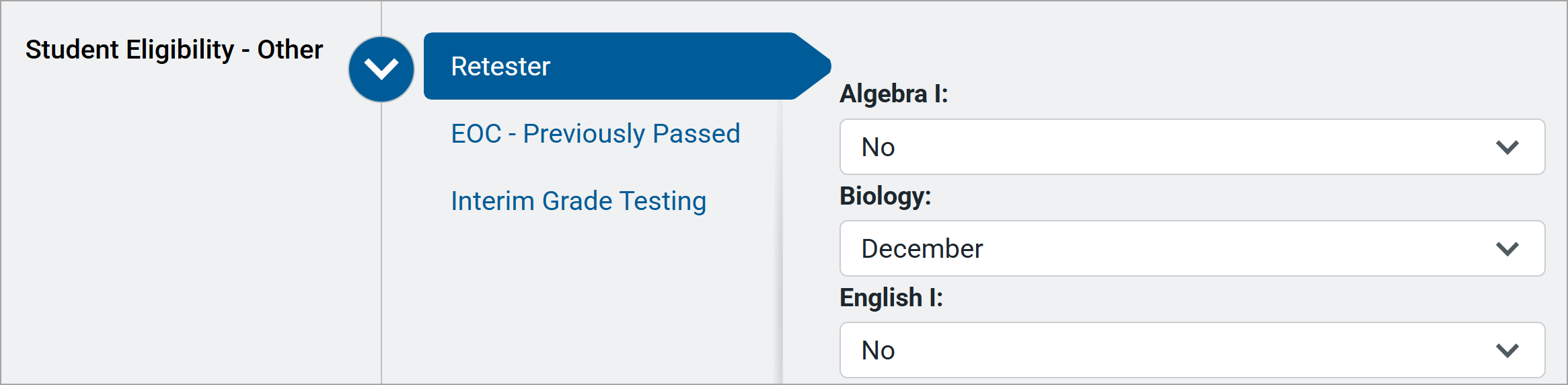Image resolution: width=1568 pixels, height=385 pixels.
Task: Switch to Interim Grade Testing tab
Action: (578, 201)
